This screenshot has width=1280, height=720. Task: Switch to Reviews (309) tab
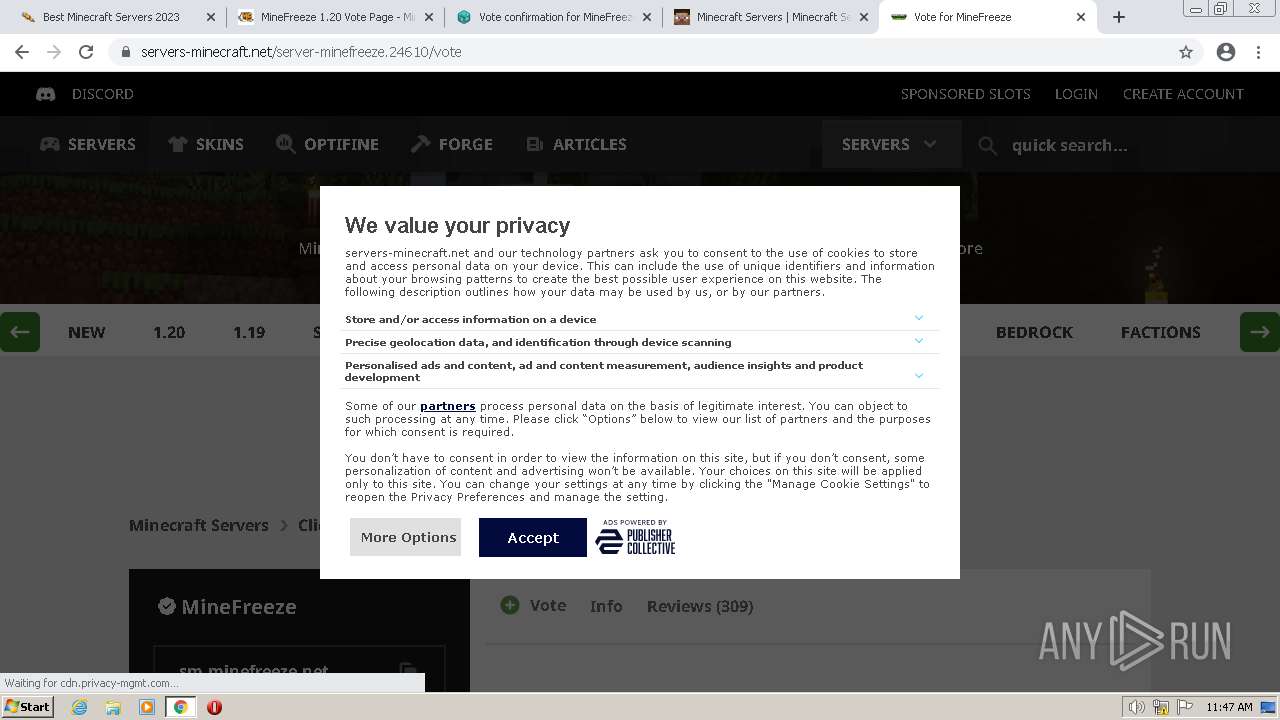coord(700,606)
